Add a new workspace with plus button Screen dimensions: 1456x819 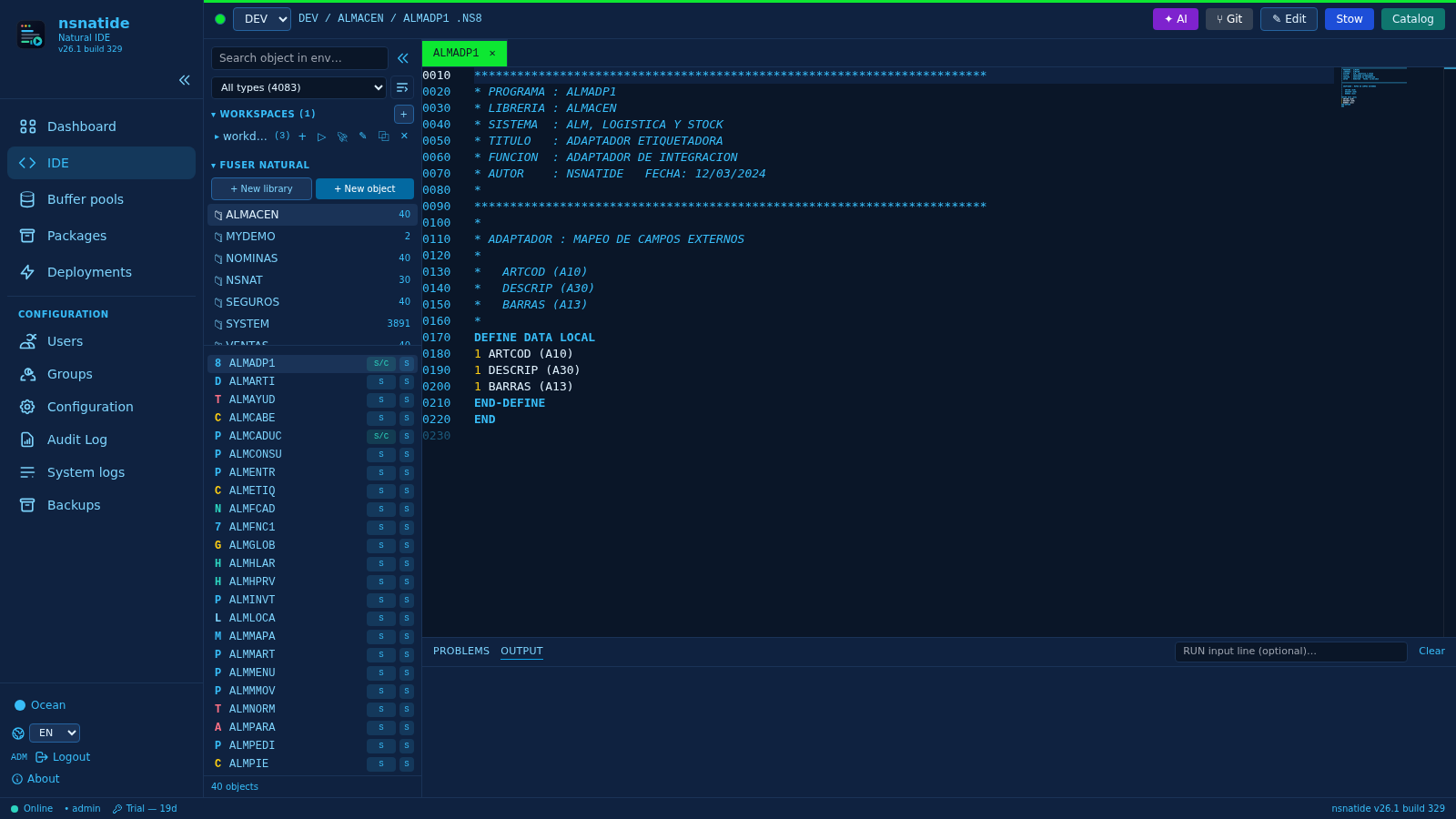(404, 114)
